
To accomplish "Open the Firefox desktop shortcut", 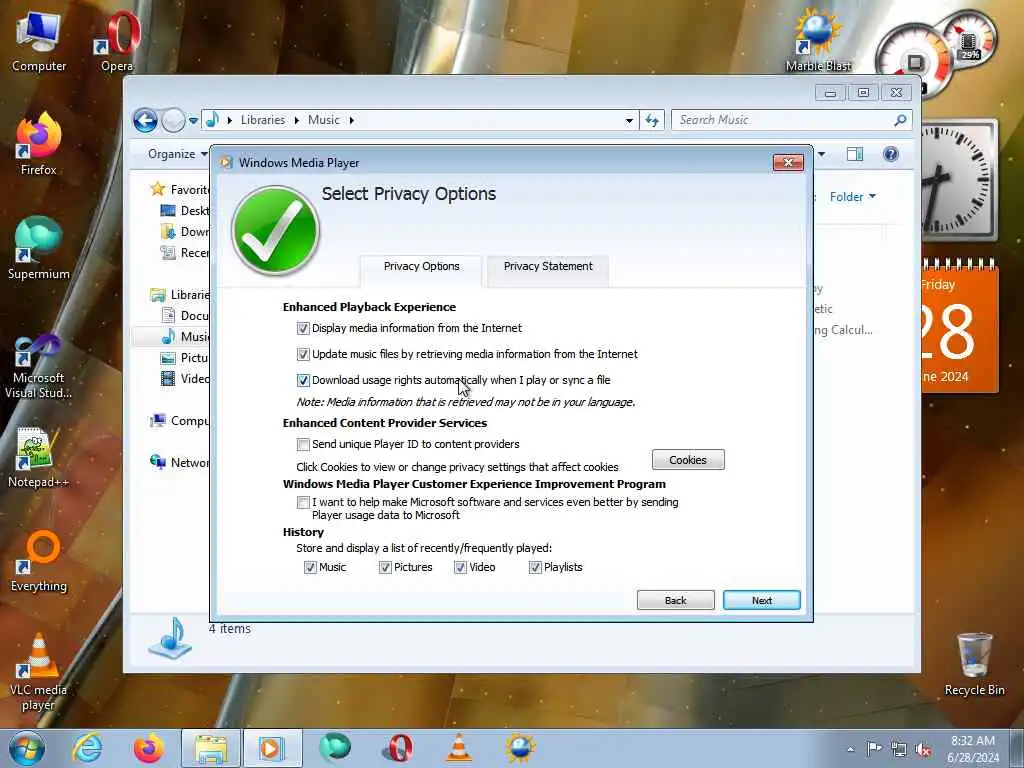I will click(x=39, y=145).
